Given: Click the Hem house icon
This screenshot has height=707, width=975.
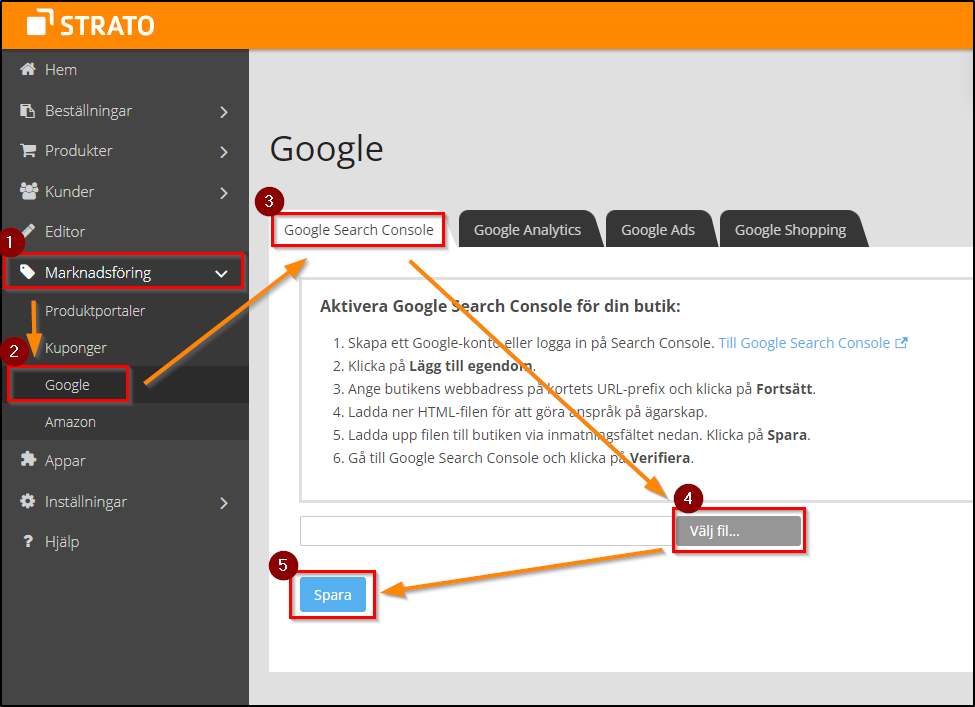Looking at the screenshot, I should tap(28, 70).
